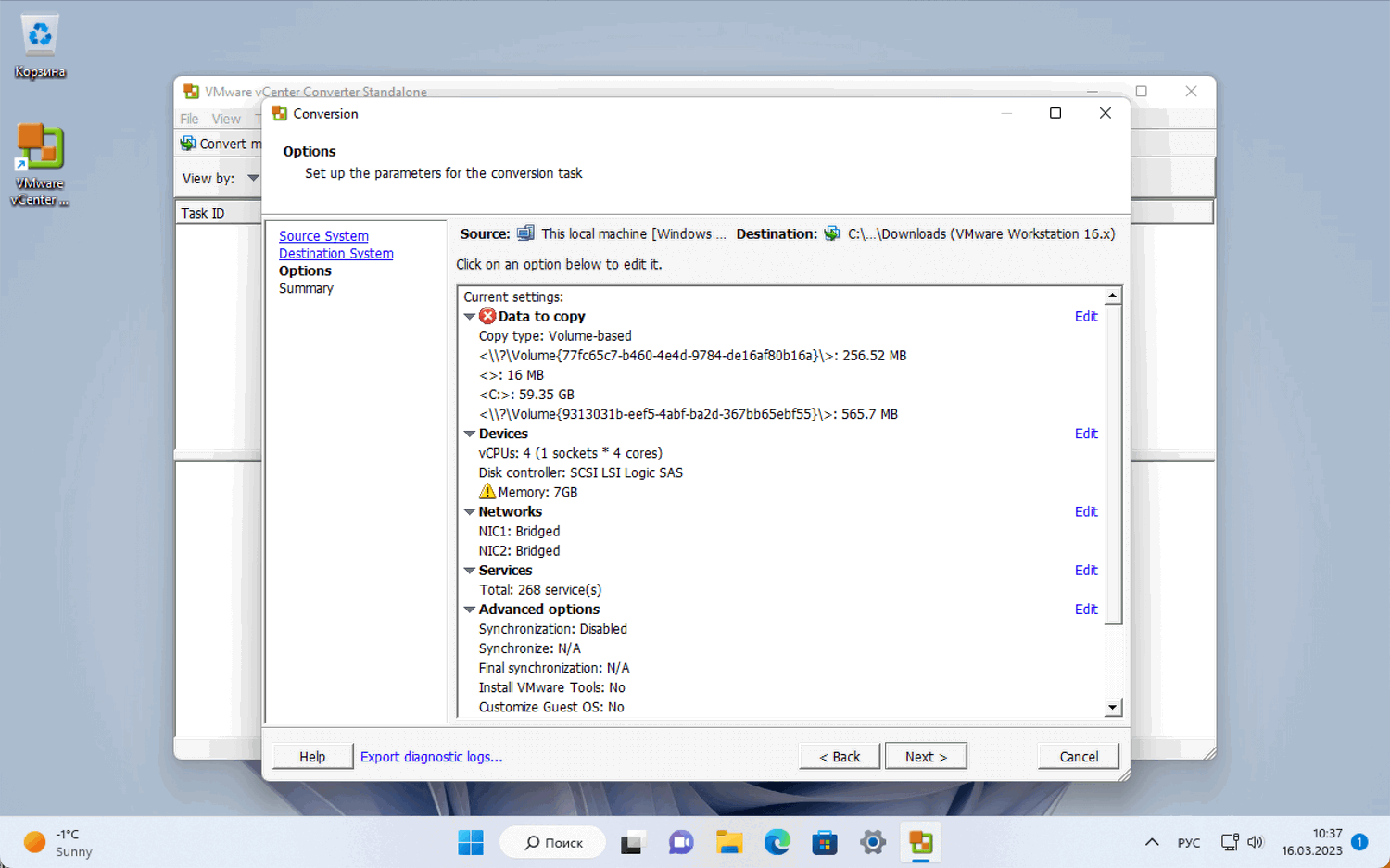Go to the Destination System step
The height and width of the screenshot is (868, 1390).
tap(336, 254)
